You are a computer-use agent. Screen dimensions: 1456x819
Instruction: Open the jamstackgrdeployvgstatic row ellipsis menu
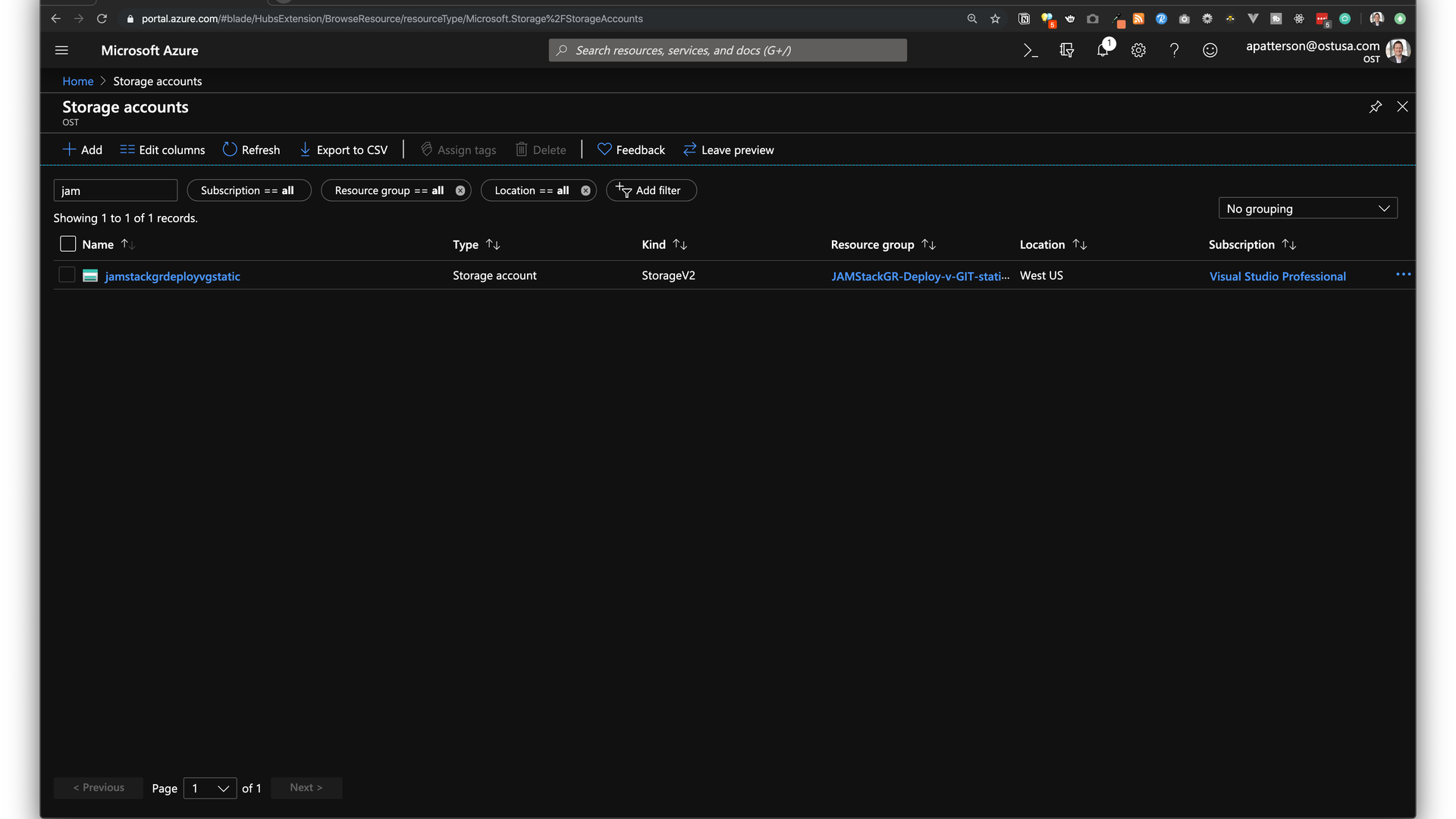(x=1403, y=275)
